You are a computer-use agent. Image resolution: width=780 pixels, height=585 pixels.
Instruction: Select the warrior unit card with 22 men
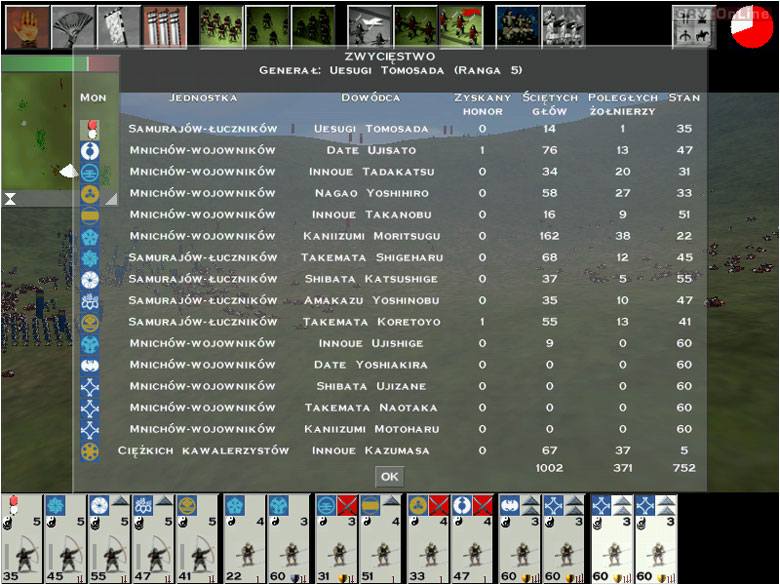point(244,538)
